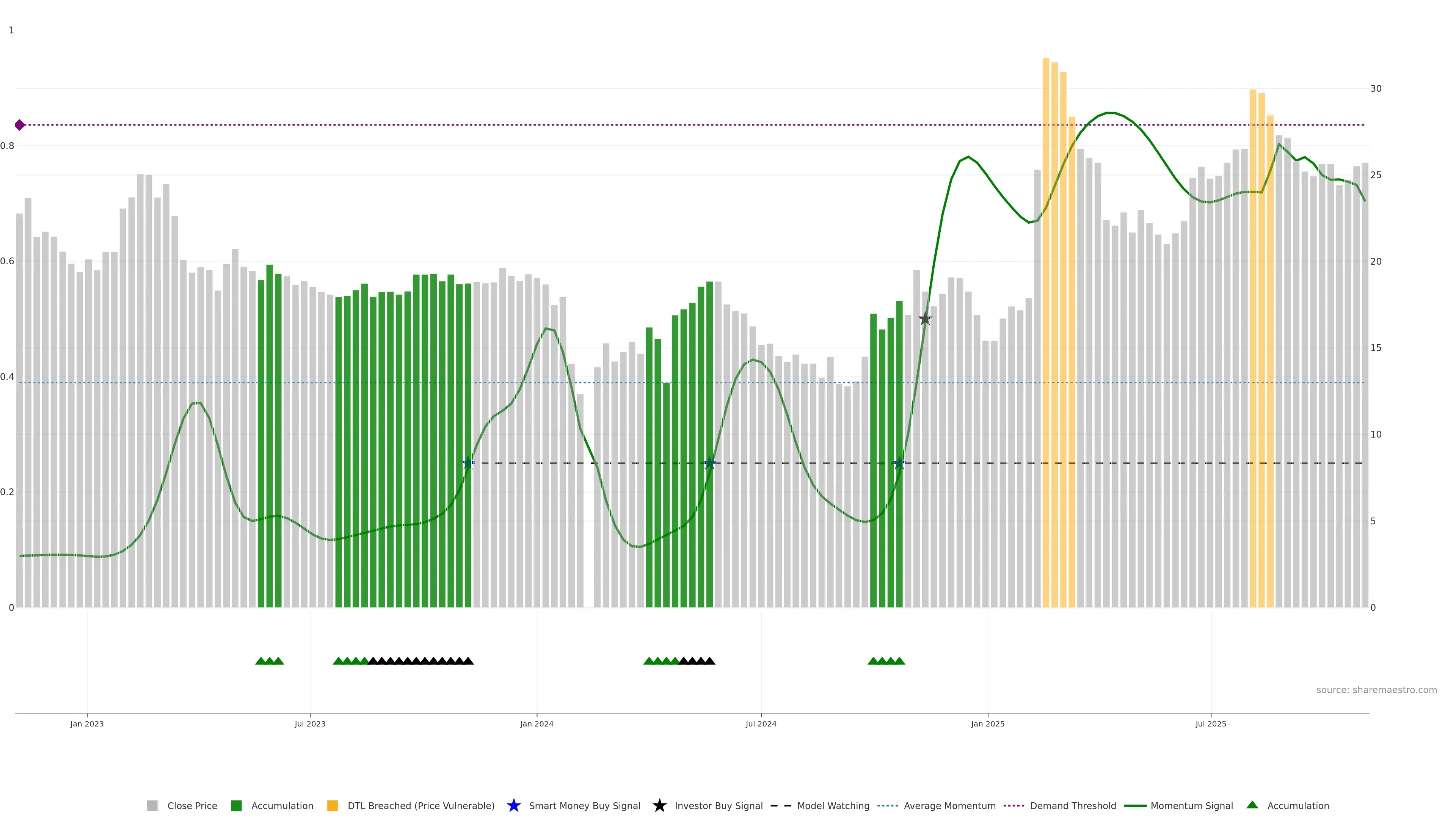Click the Model Watching dashed line legend icon
The width and height of the screenshot is (1456, 819).
pos(781,805)
